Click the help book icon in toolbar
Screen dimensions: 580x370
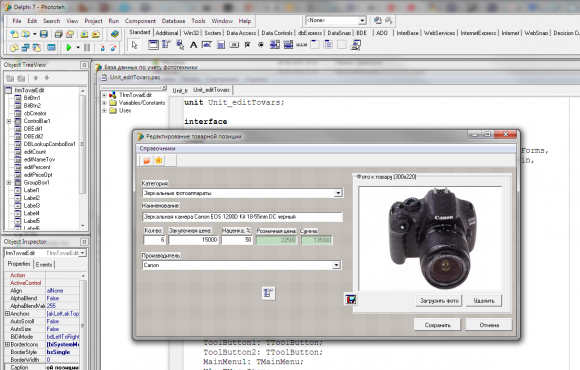click(115, 34)
